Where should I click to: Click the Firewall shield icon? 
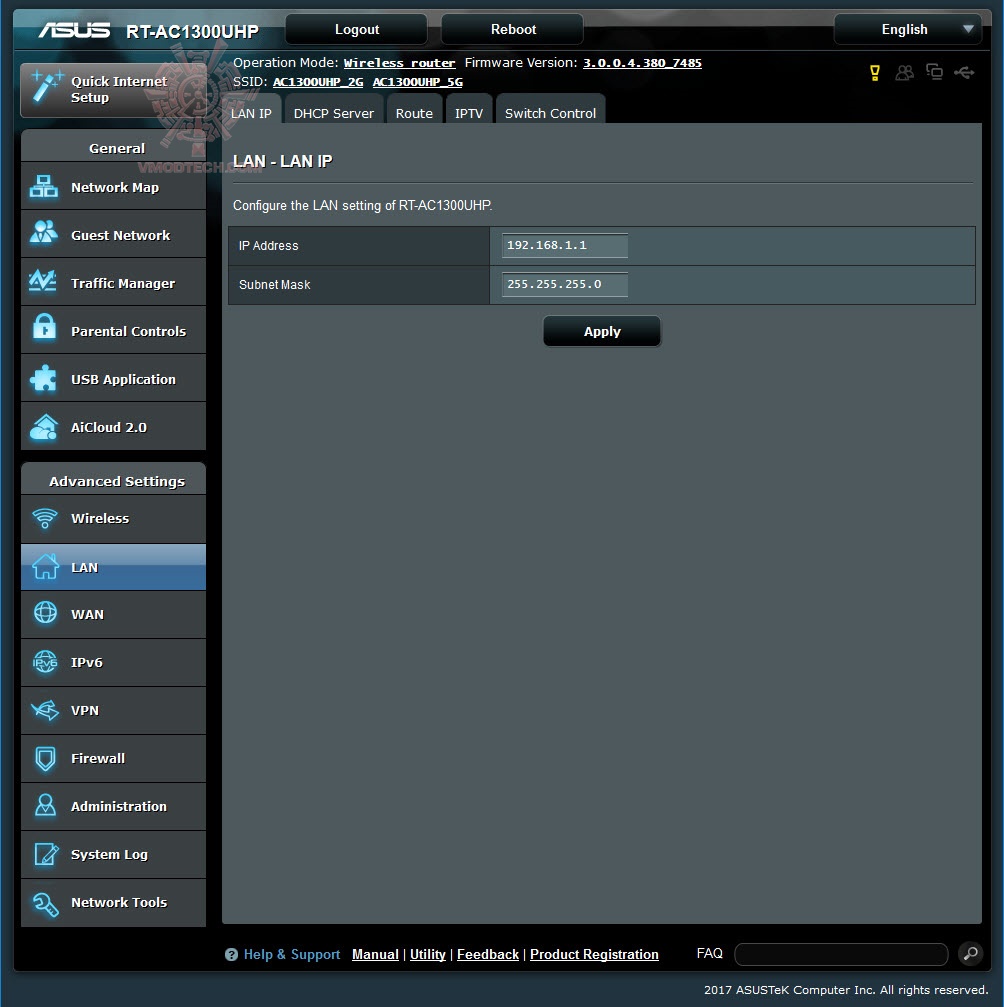(x=45, y=758)
